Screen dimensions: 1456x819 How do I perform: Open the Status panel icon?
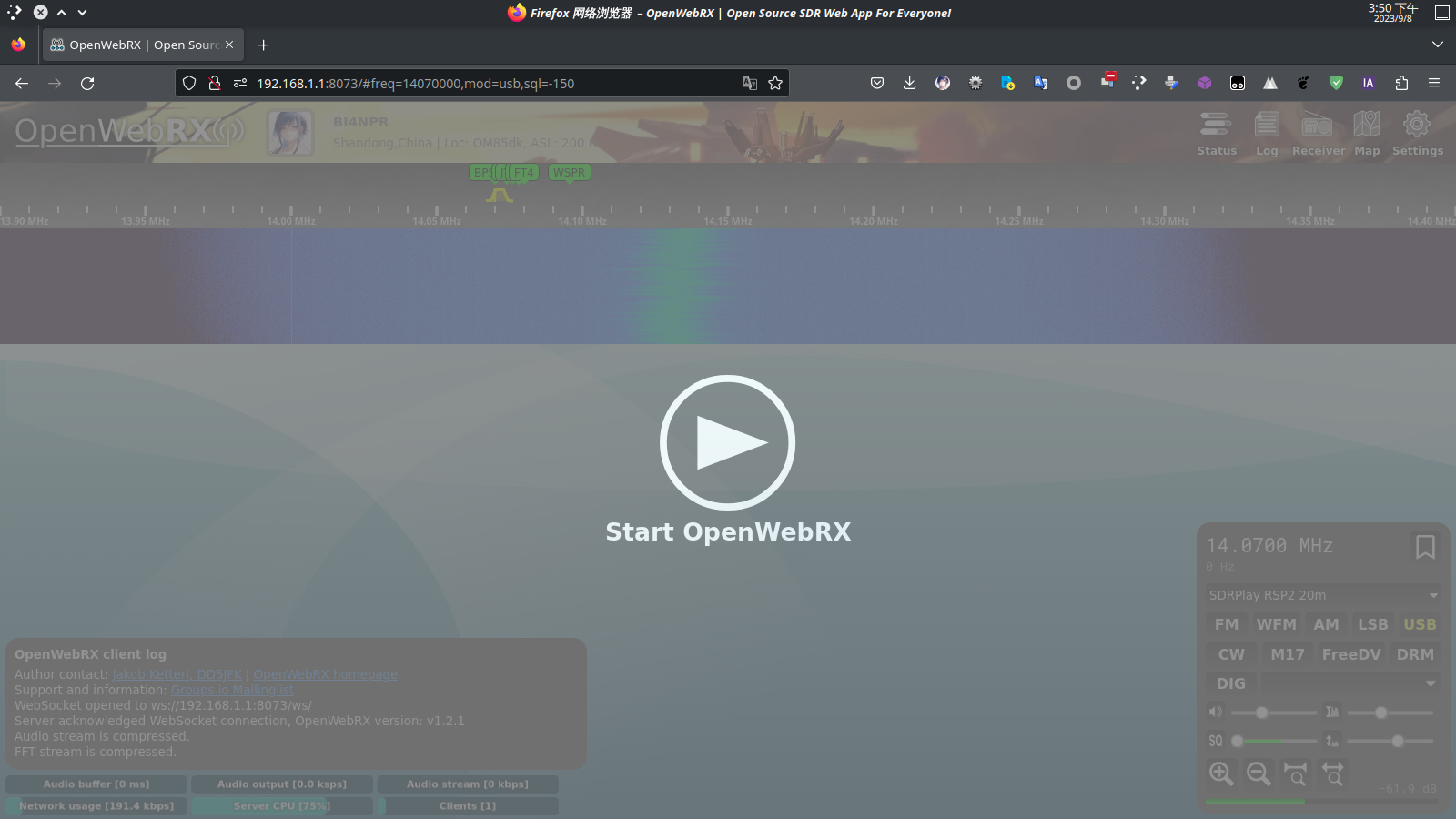pos(1216,133)
